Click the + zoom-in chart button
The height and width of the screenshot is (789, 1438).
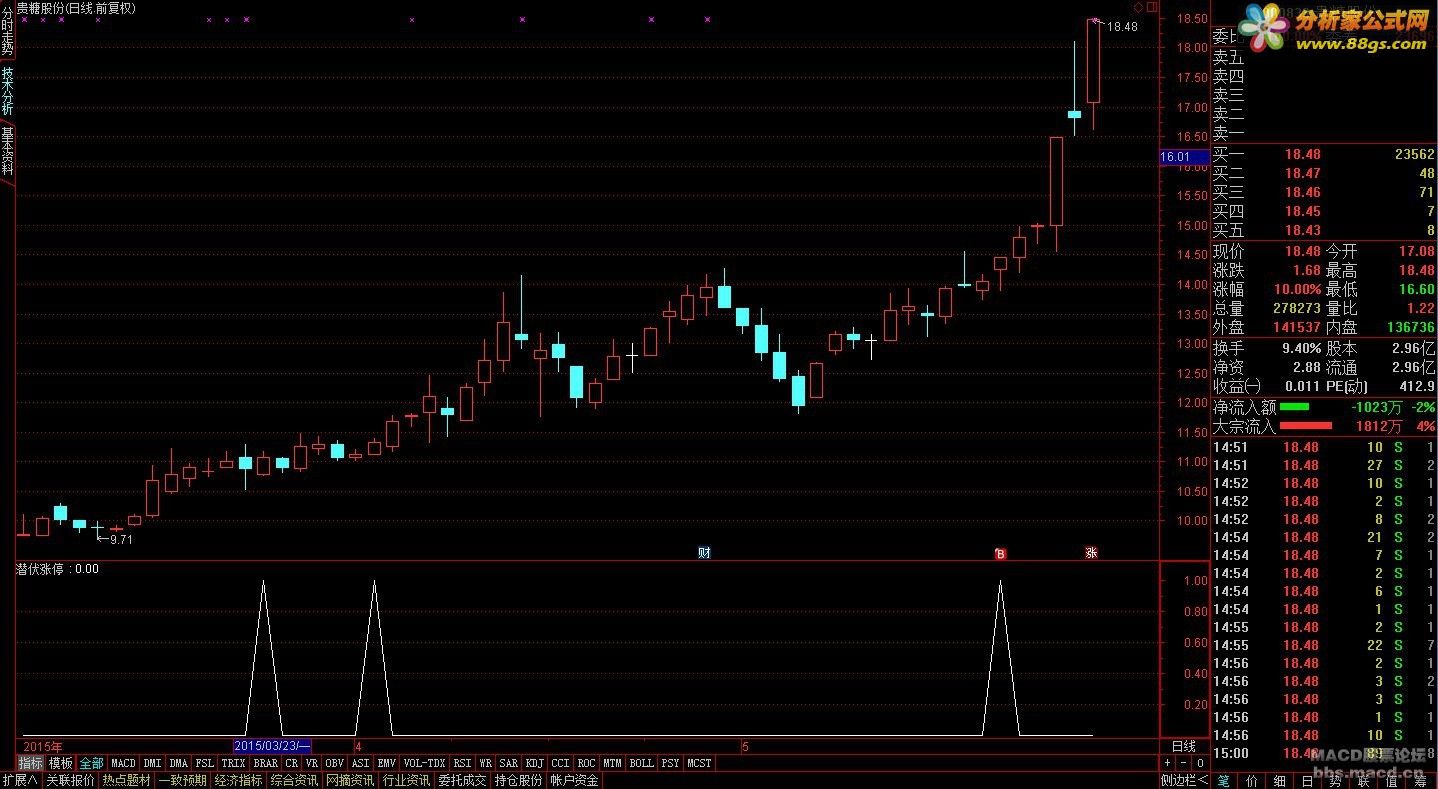tap(1167, 763)
